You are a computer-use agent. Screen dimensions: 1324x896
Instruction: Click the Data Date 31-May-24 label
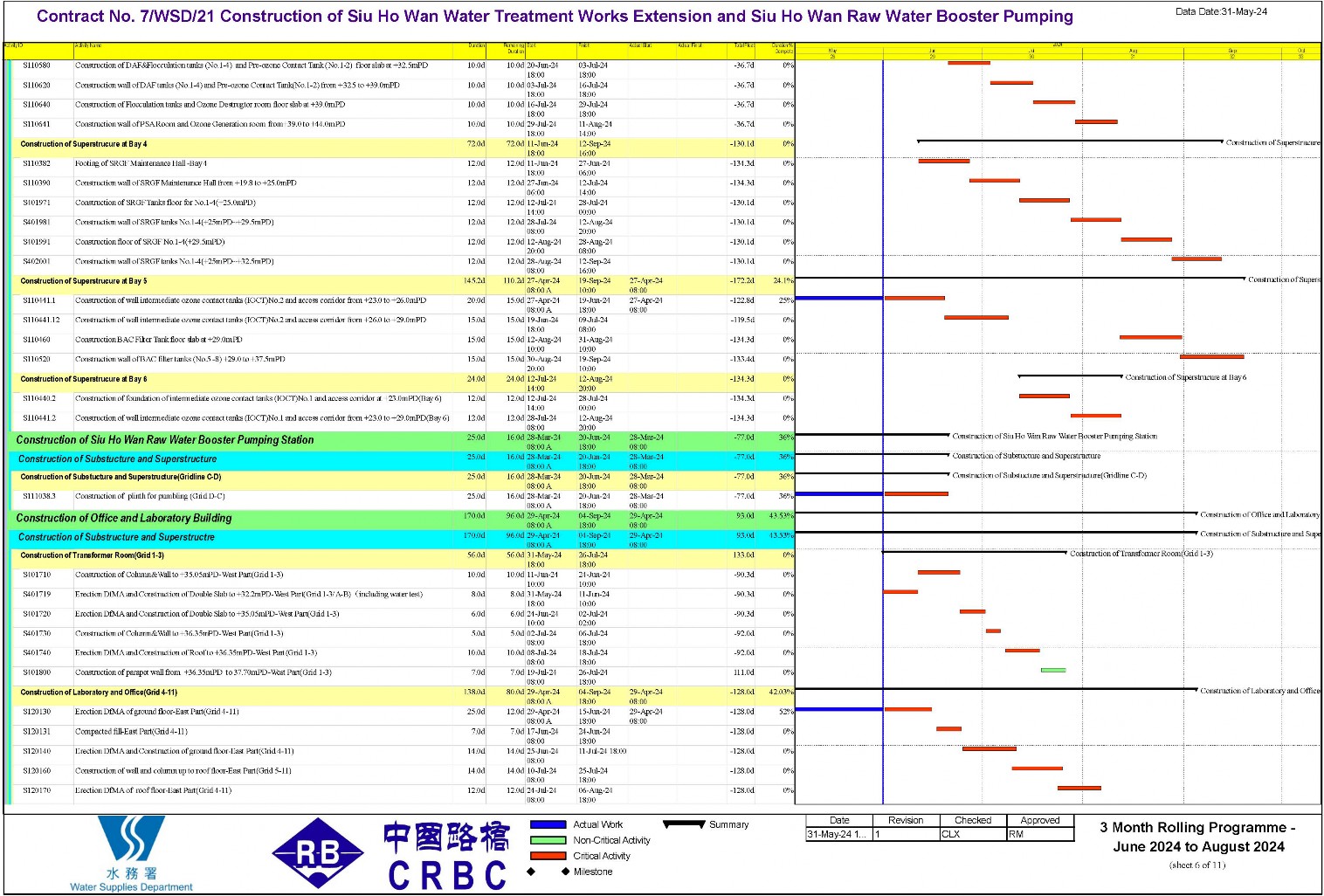(1221, 11)
